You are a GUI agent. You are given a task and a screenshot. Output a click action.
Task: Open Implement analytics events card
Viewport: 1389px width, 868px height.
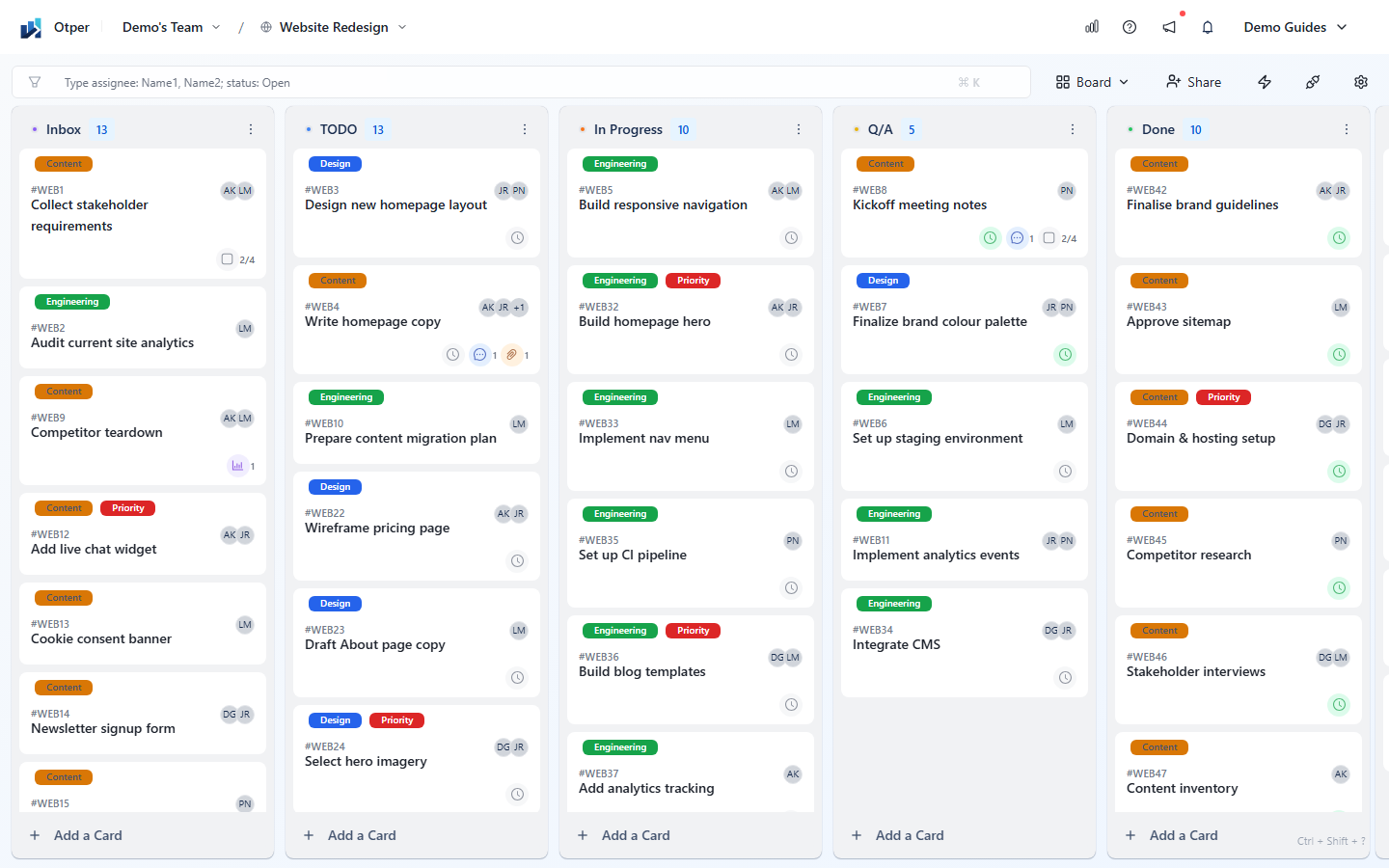(x=965, y=539)
